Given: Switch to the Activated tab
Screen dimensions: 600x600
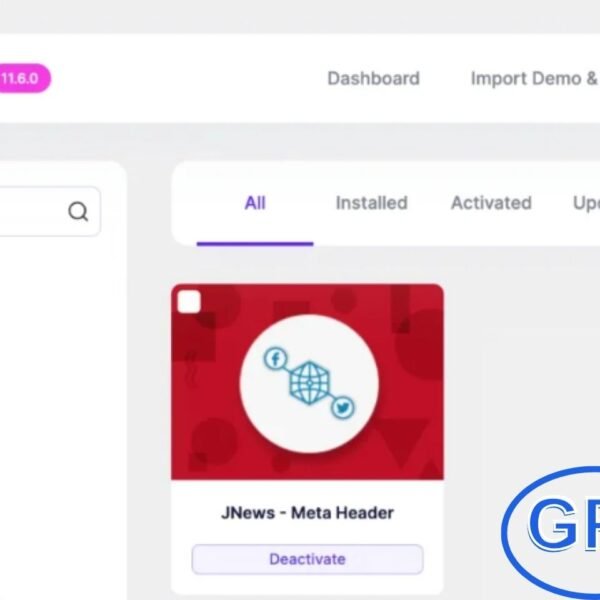Looking at the screenshot, I should point(491,203).
